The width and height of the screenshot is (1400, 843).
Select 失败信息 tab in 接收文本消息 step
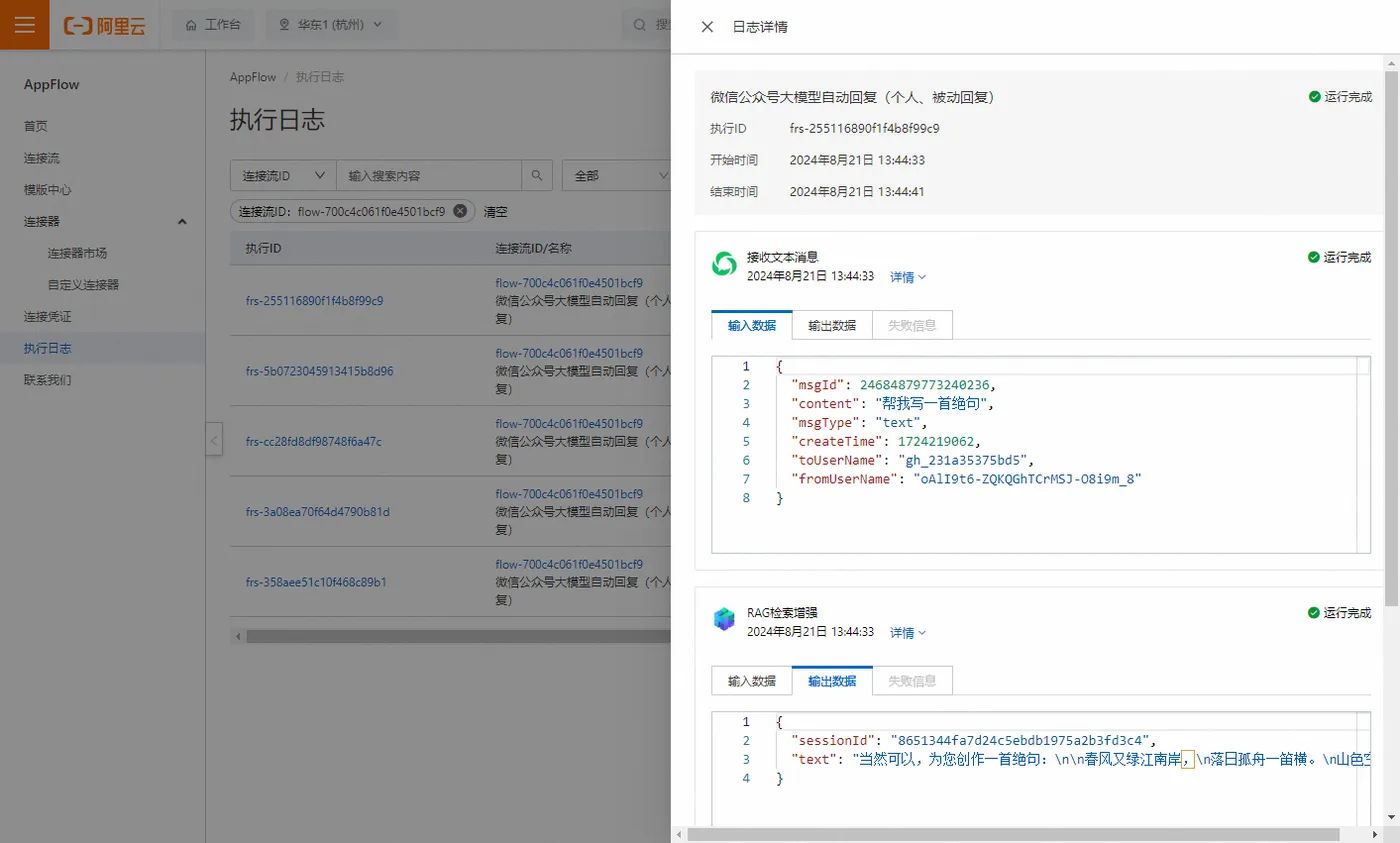click(912, 325)
